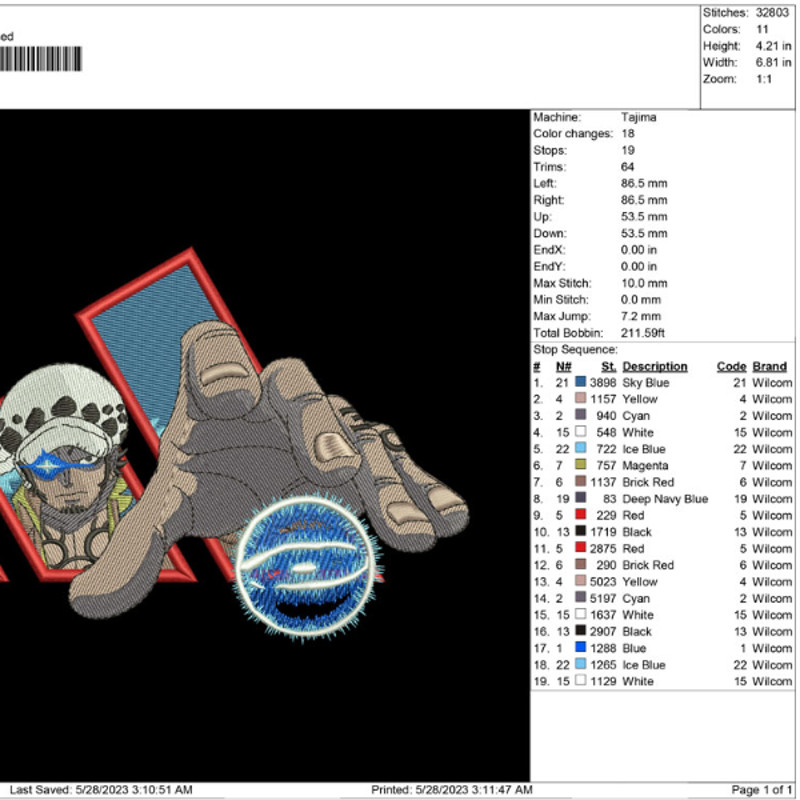This screenshot has width=800, height=800.
Task: Select the Machine value Tajima
Action: pyautogui.click(x=639, y=117)
